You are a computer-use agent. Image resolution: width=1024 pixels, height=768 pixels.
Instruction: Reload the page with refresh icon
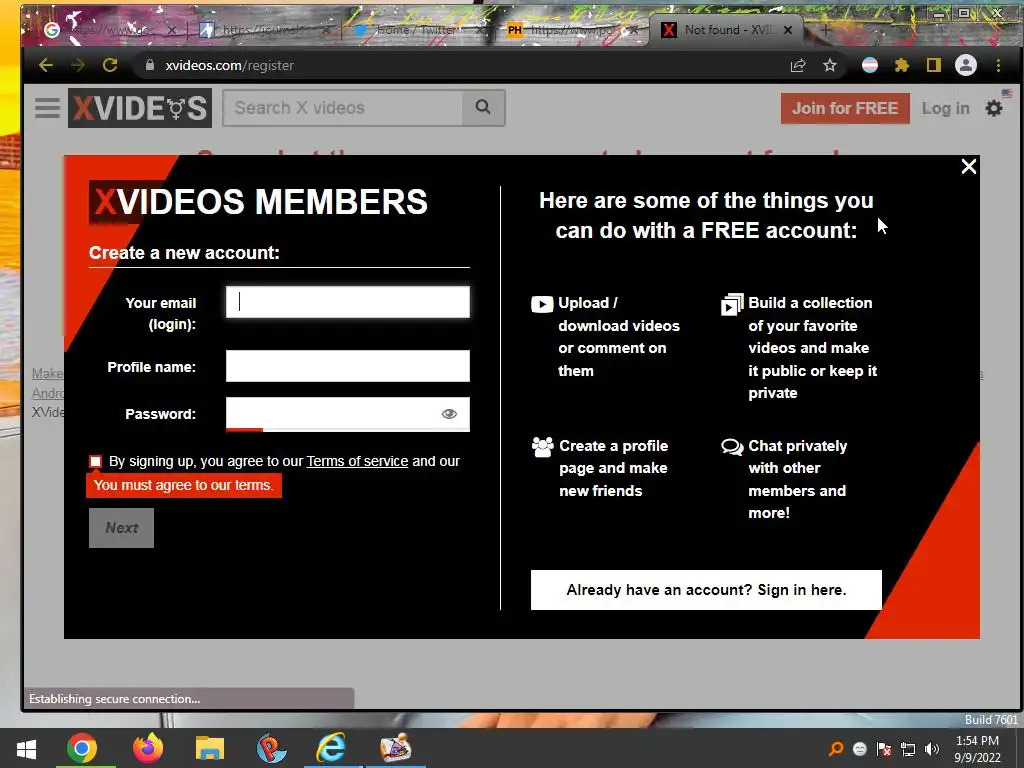click(x=110, y=65)
